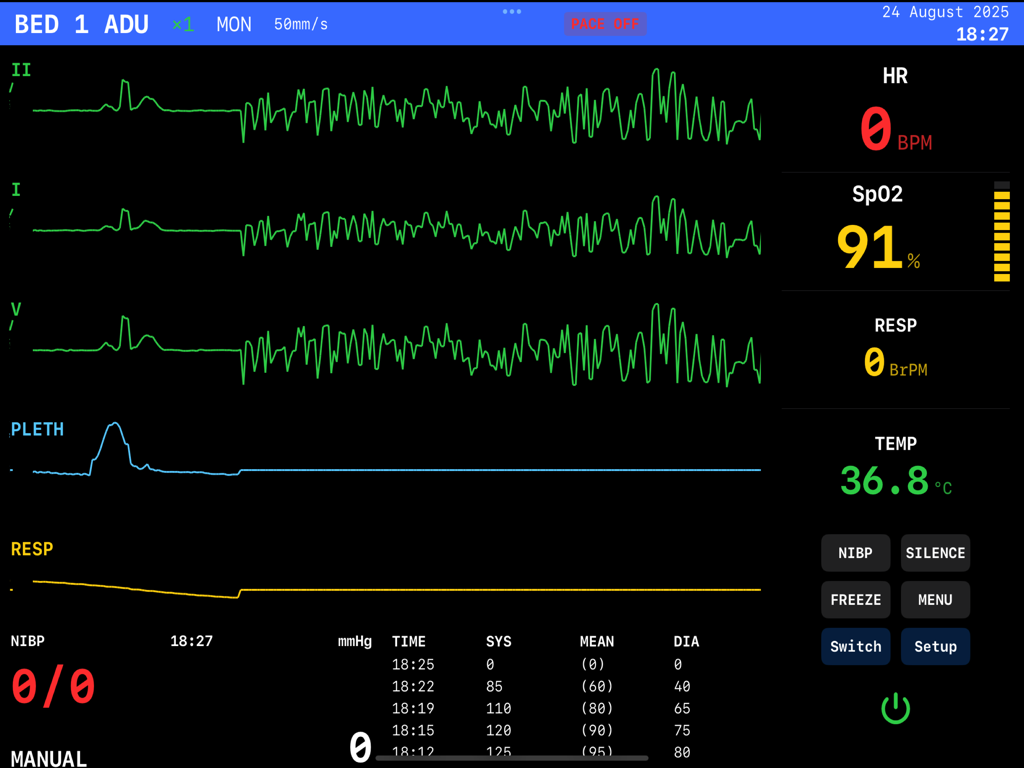Image resolution: width=1024 pixels, height=768 pixels.
Task: Click the SpO2 signal strength bar
Action: (1001, 232)
